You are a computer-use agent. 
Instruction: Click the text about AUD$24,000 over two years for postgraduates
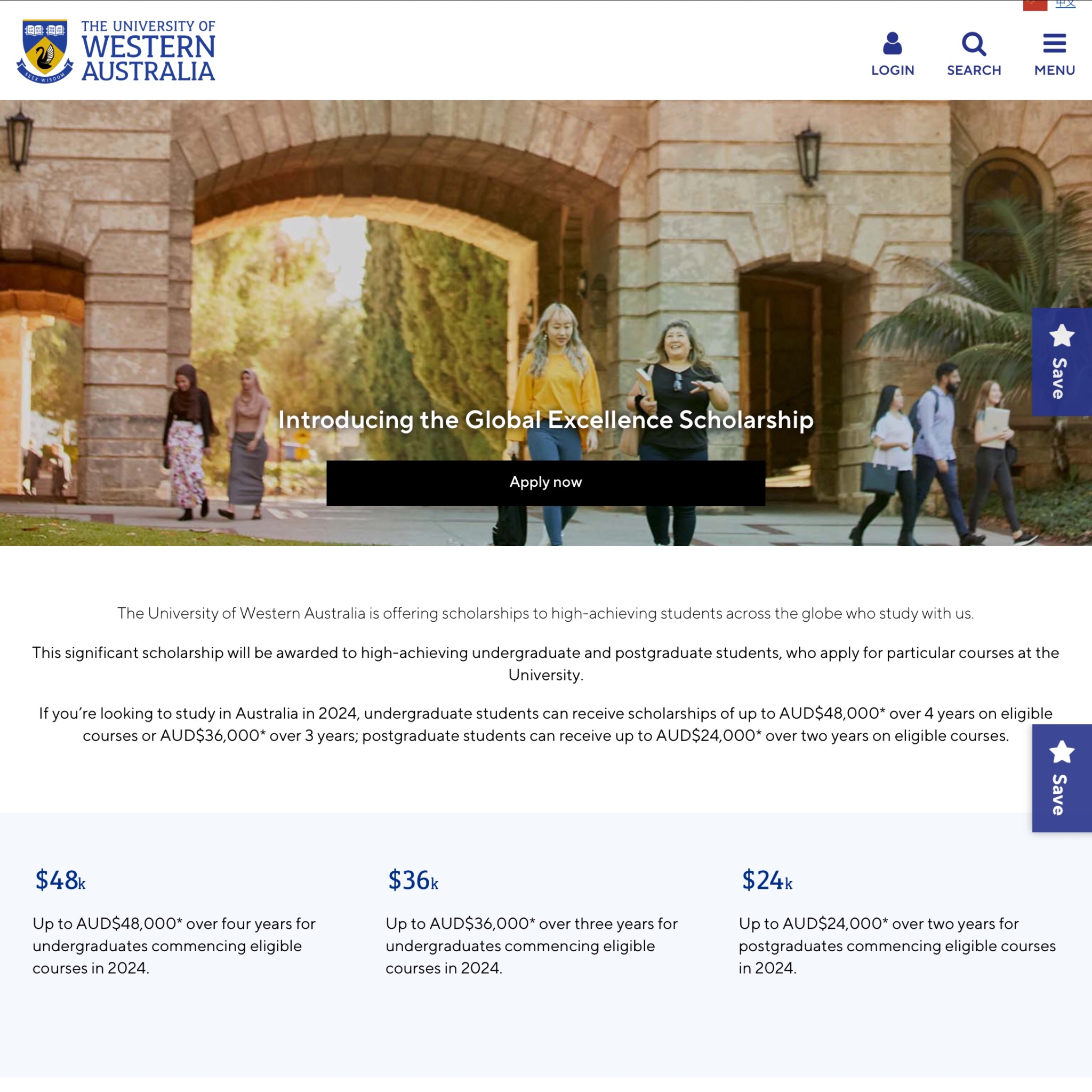897,945
